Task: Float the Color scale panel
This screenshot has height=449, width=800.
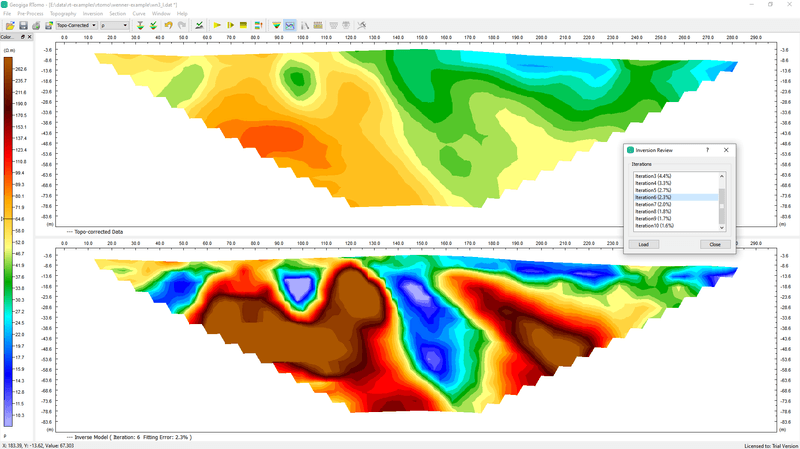Action: pyautogui.click(x=24, y=36)
